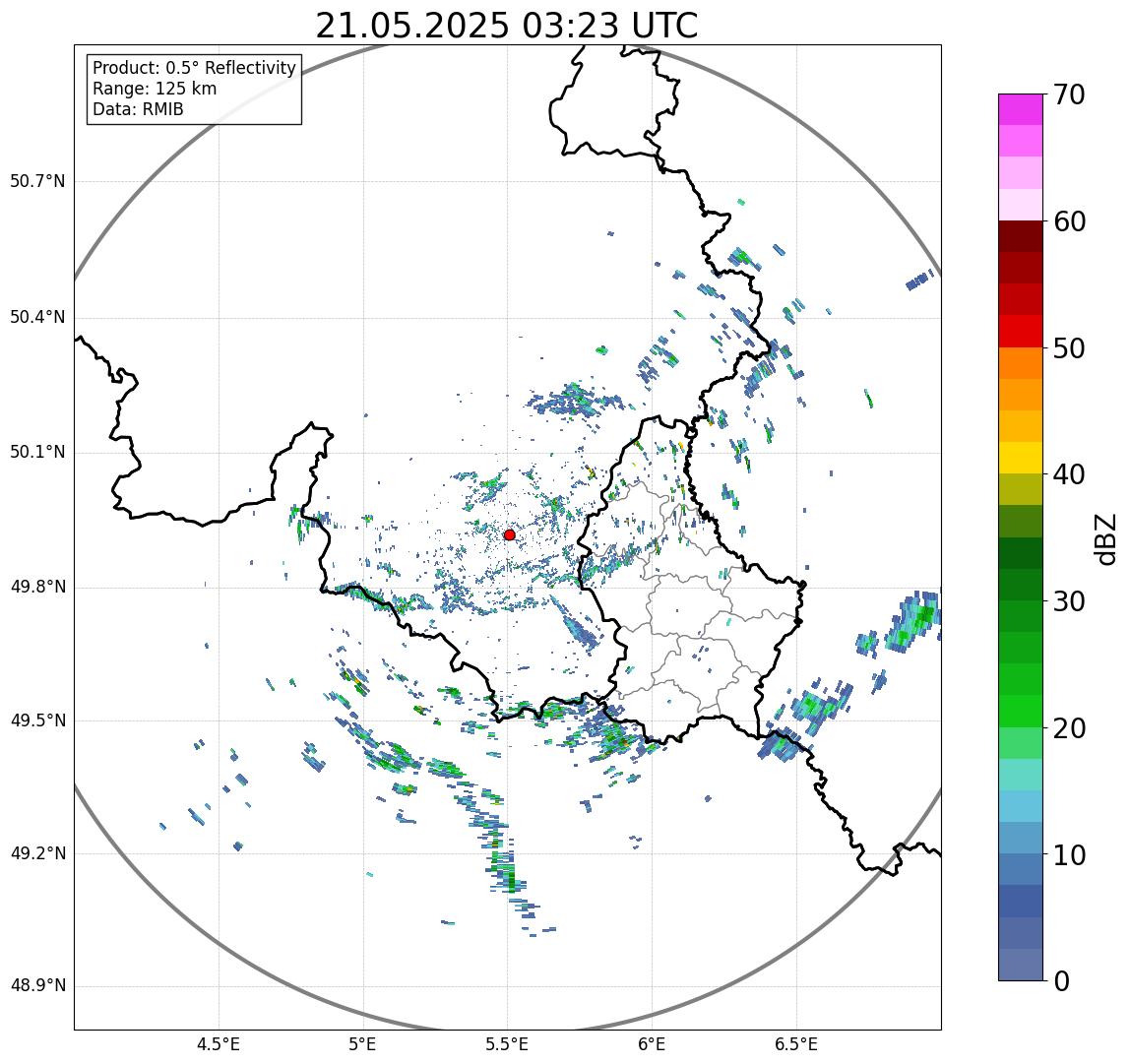Screen dimensions: 1130x1064
Task: Click the 'Data: RMIB' text
Action: pos(138,109)
